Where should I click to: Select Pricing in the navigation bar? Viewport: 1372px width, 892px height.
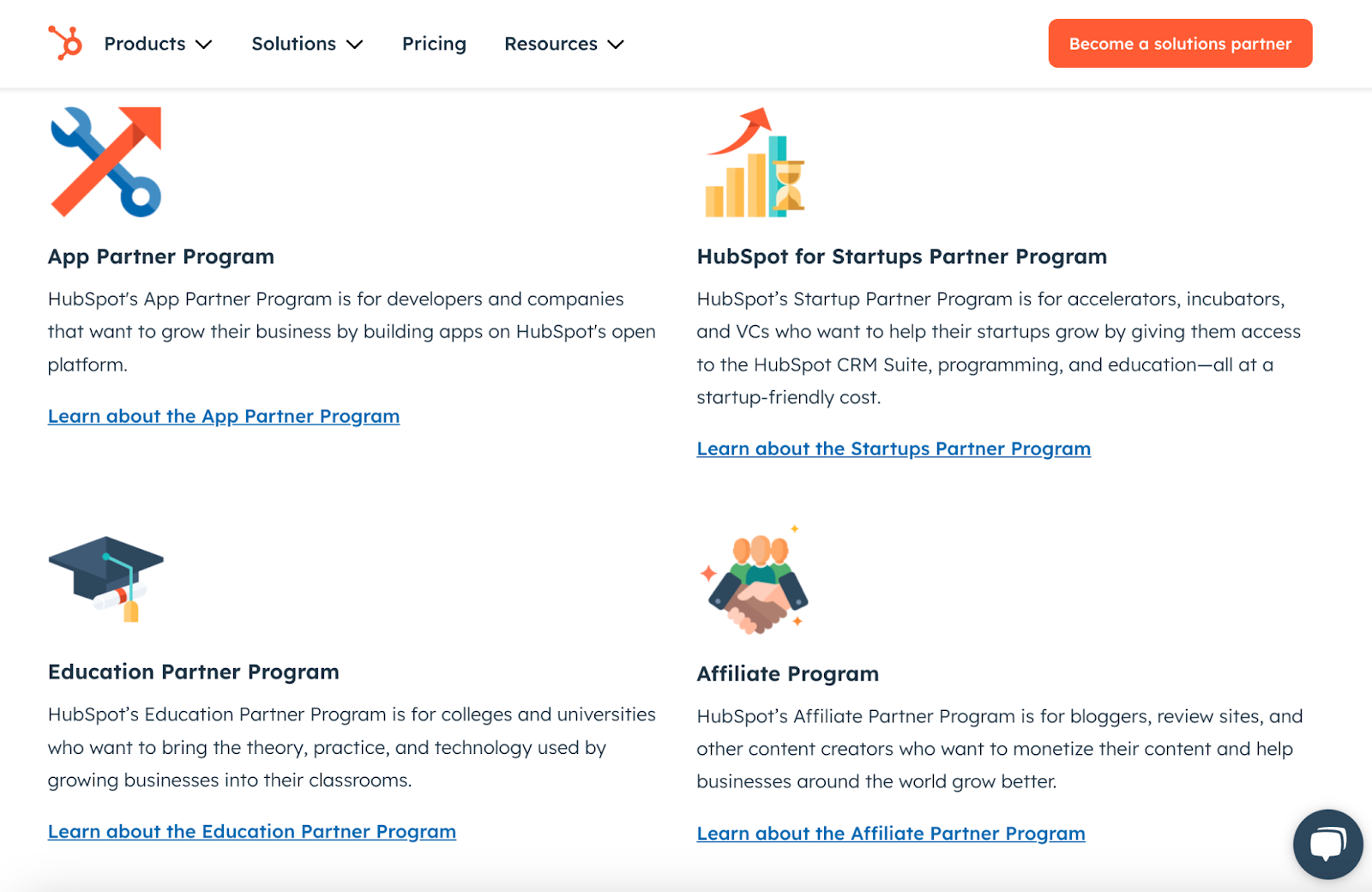[434, 43]
